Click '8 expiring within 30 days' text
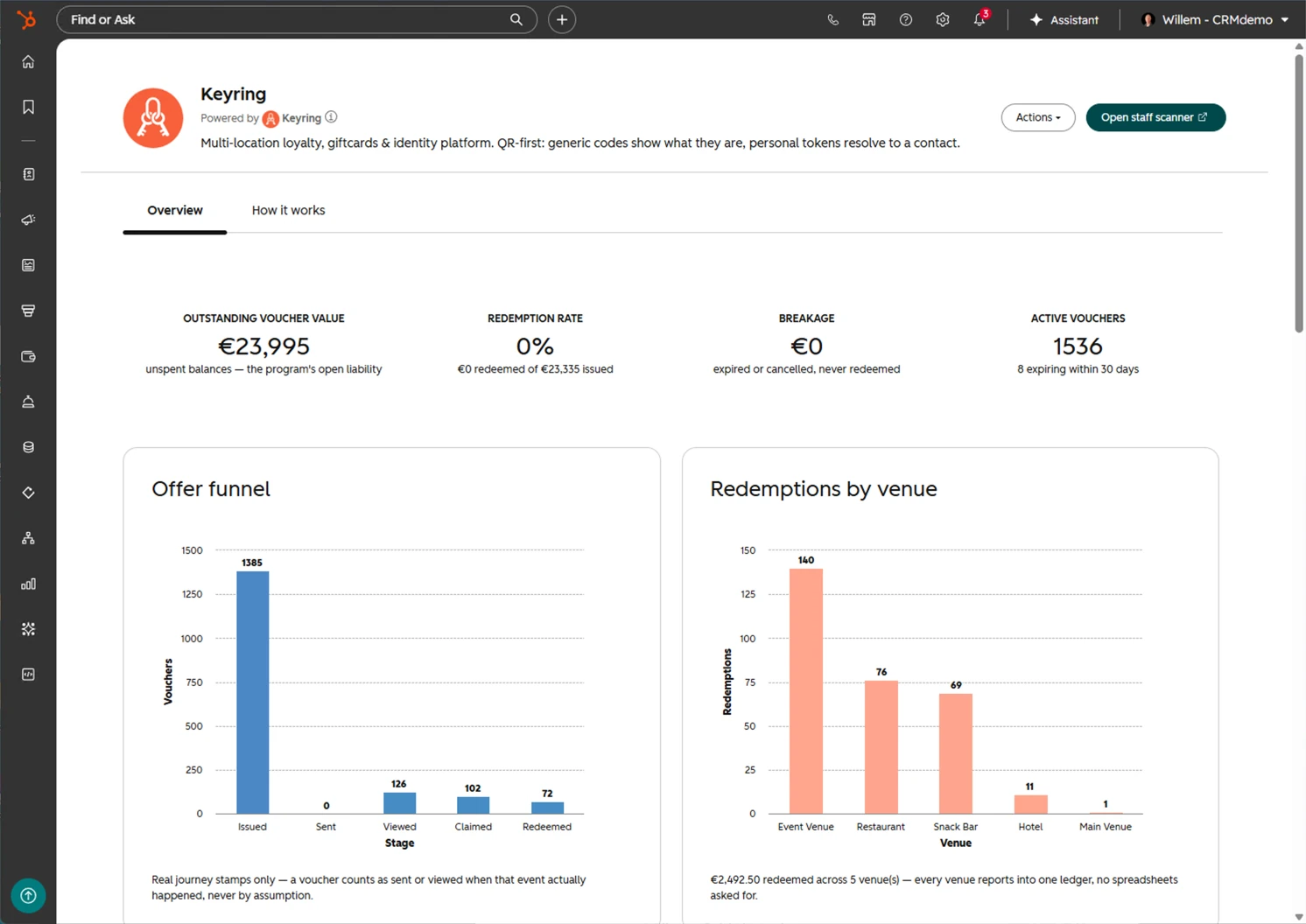This screenshot has width=1306, height=924. [1078, 369]
